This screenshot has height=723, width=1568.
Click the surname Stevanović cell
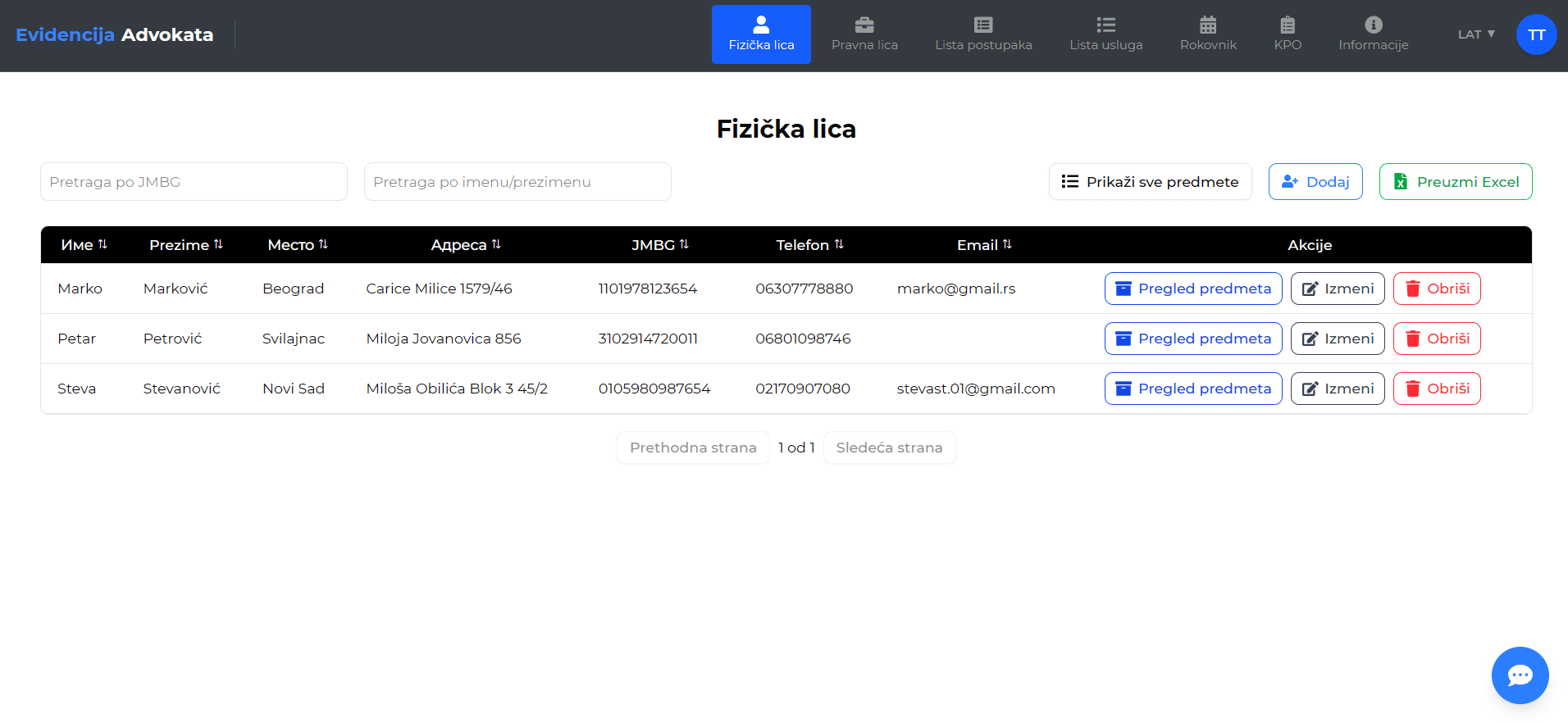[182, 389]
